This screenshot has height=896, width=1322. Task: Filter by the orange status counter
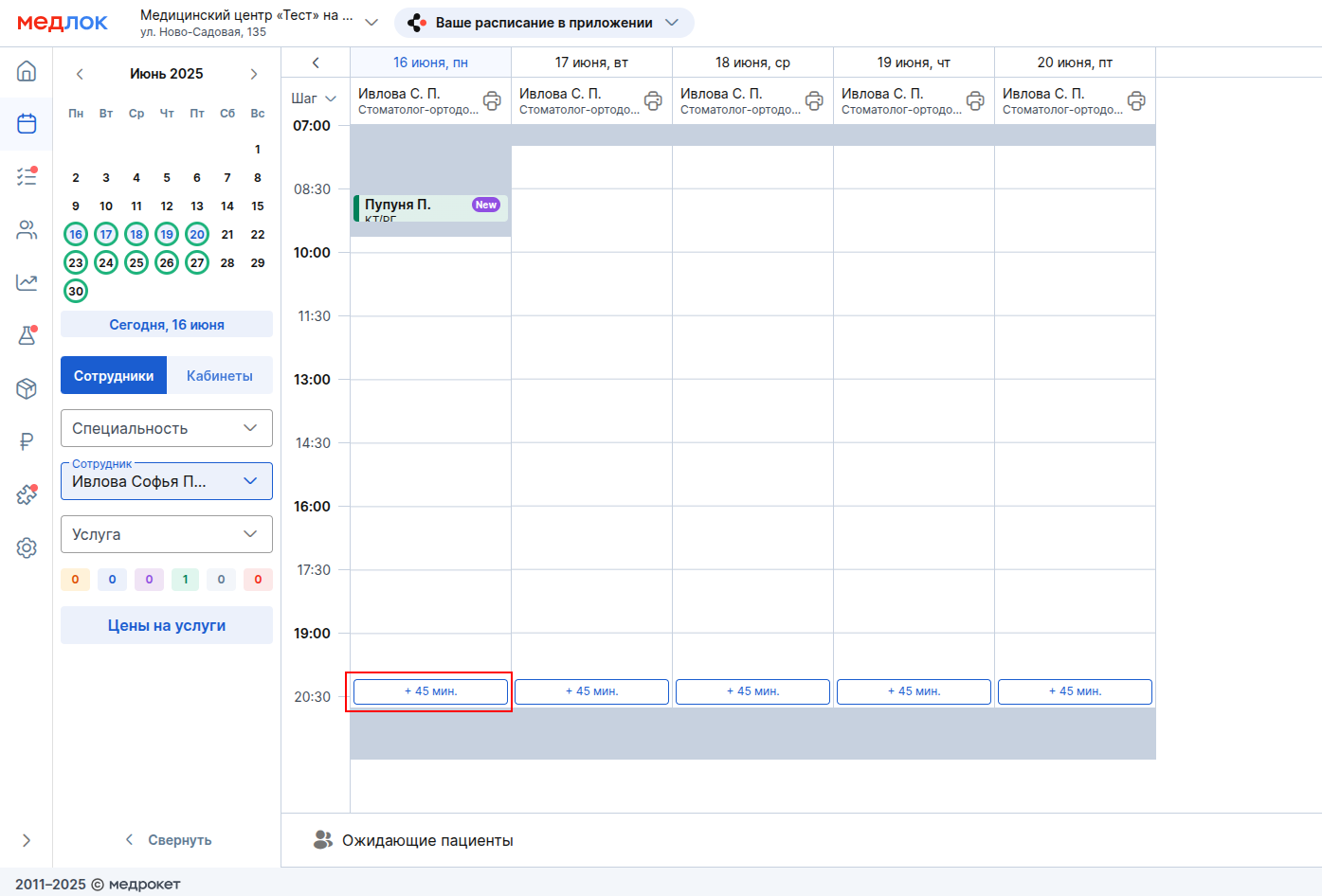click(x=75, y=580)
